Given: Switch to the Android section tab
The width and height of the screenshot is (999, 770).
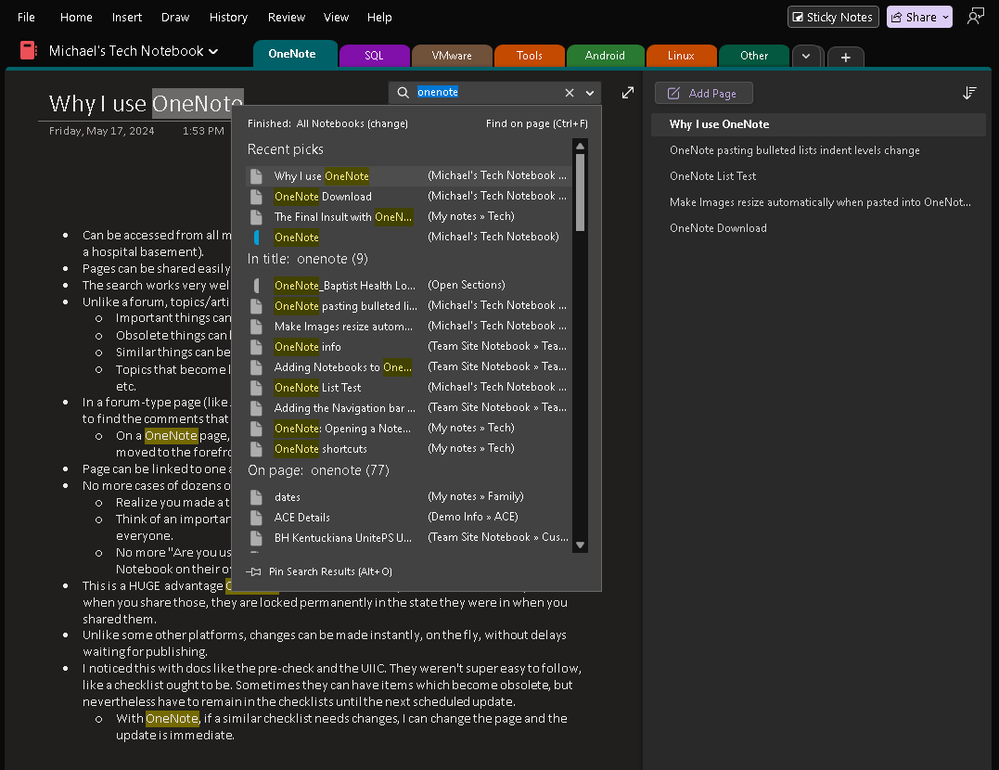Looking at the screenshot, I should pyautogui.click(x=605, y=56).
